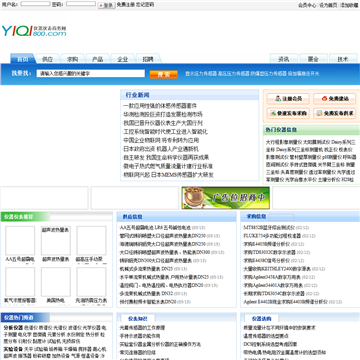Image resolution: width=360 pixels, height=360 pixels.
Task: Open article 常见连接器的总结
Action: coord(138,352)
